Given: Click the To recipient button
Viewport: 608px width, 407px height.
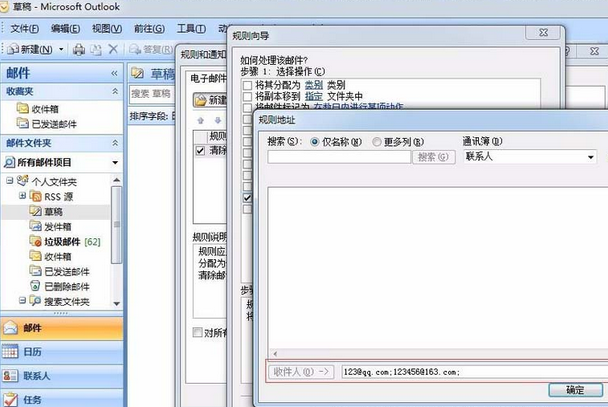Looking at the screenshot, I should 301,372.
